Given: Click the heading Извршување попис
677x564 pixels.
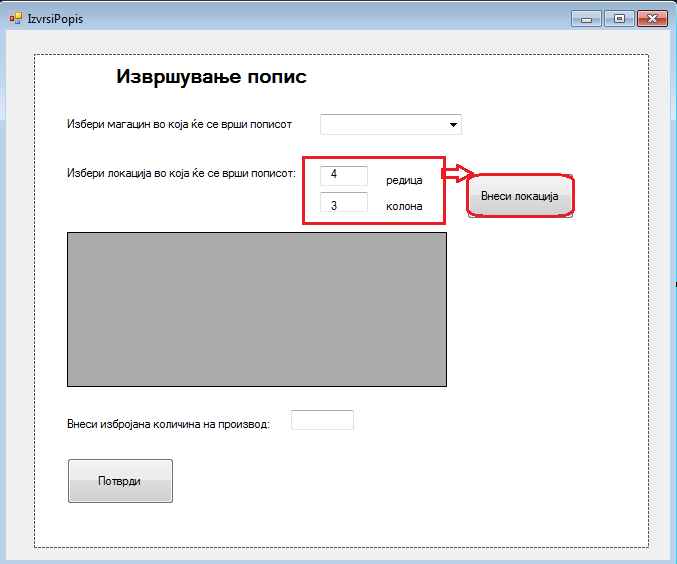Looking at the screenshot, I should [211, 77].
